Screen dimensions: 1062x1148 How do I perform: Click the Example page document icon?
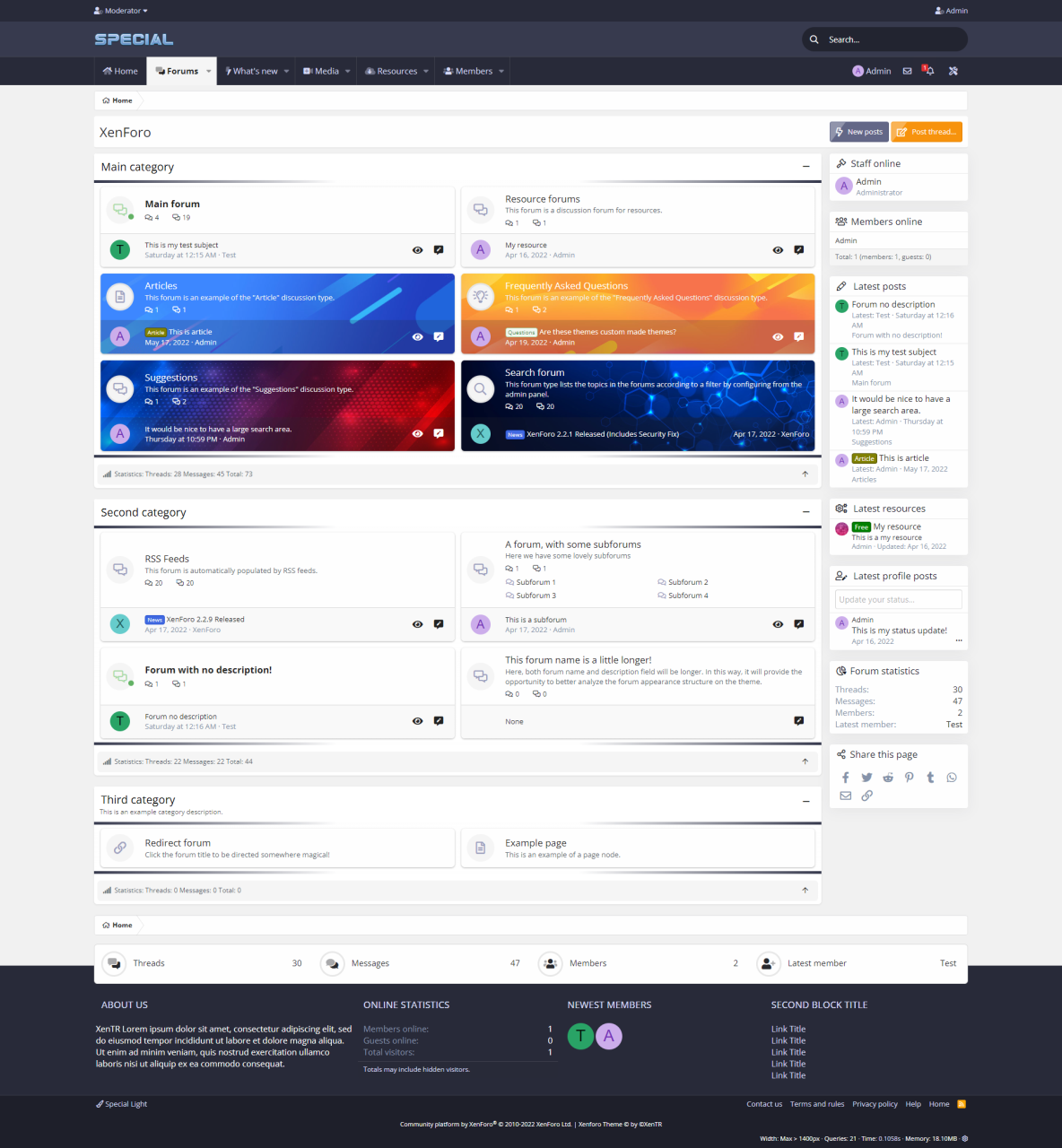(481, 848)
